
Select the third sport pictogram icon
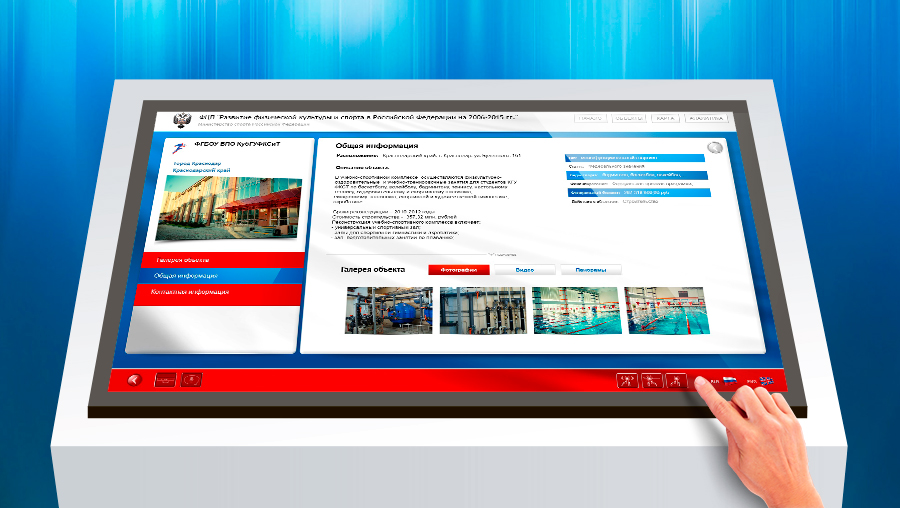[x=677, y=381]
